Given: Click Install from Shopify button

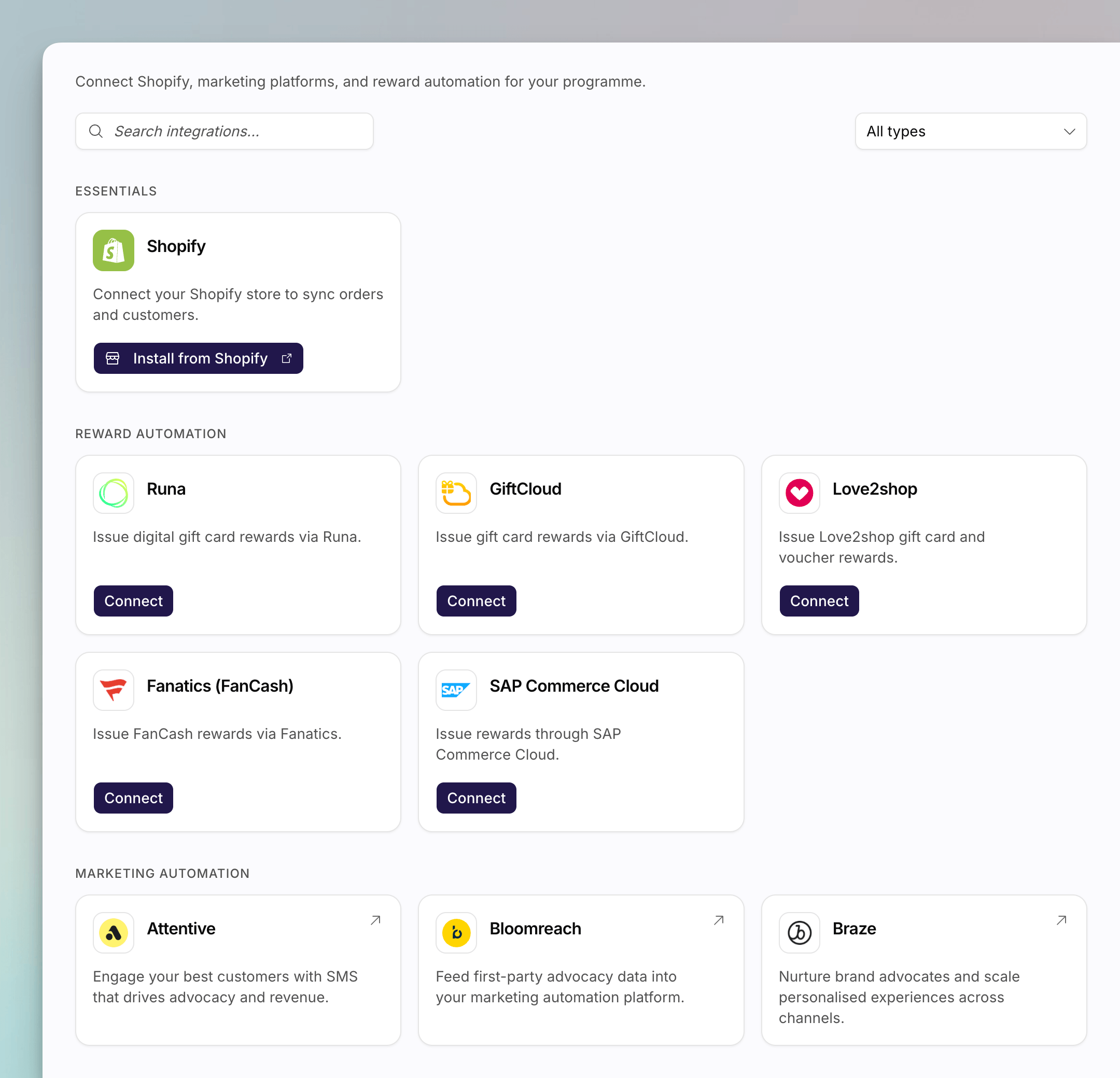Looking at the screenshot, I should [198, 358].
